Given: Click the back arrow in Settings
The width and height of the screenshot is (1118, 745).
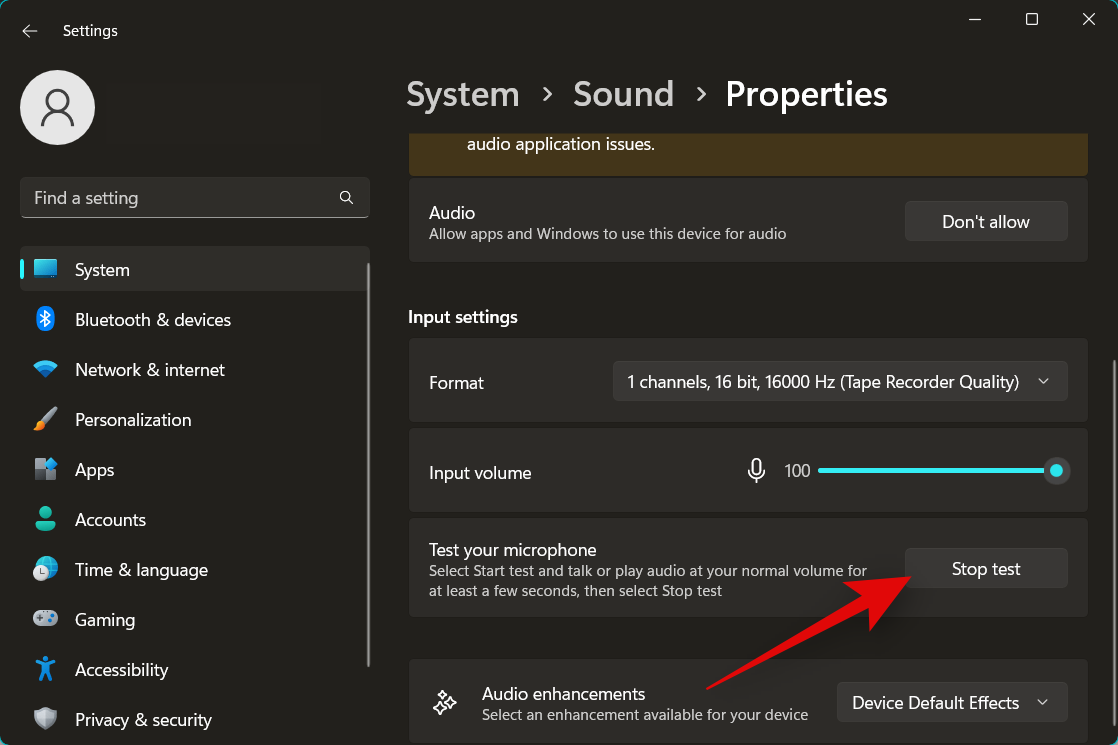Looking at the screenshot, I should click(30, 31).
